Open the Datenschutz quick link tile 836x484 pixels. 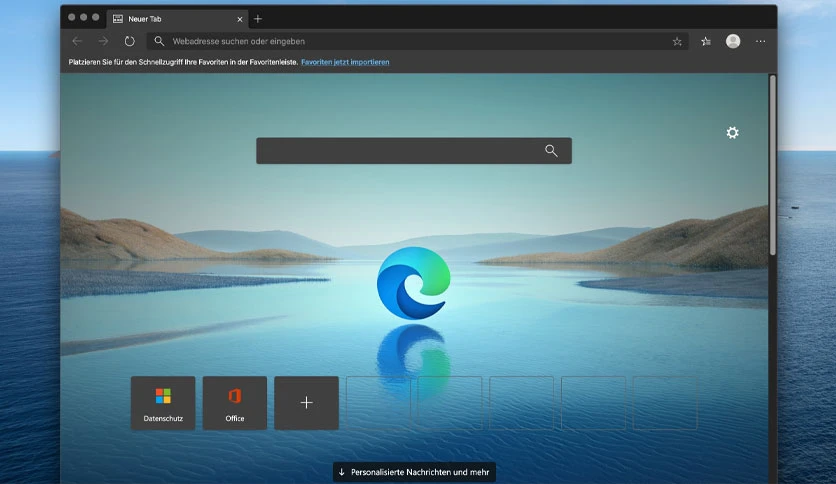tap(163, 403)
